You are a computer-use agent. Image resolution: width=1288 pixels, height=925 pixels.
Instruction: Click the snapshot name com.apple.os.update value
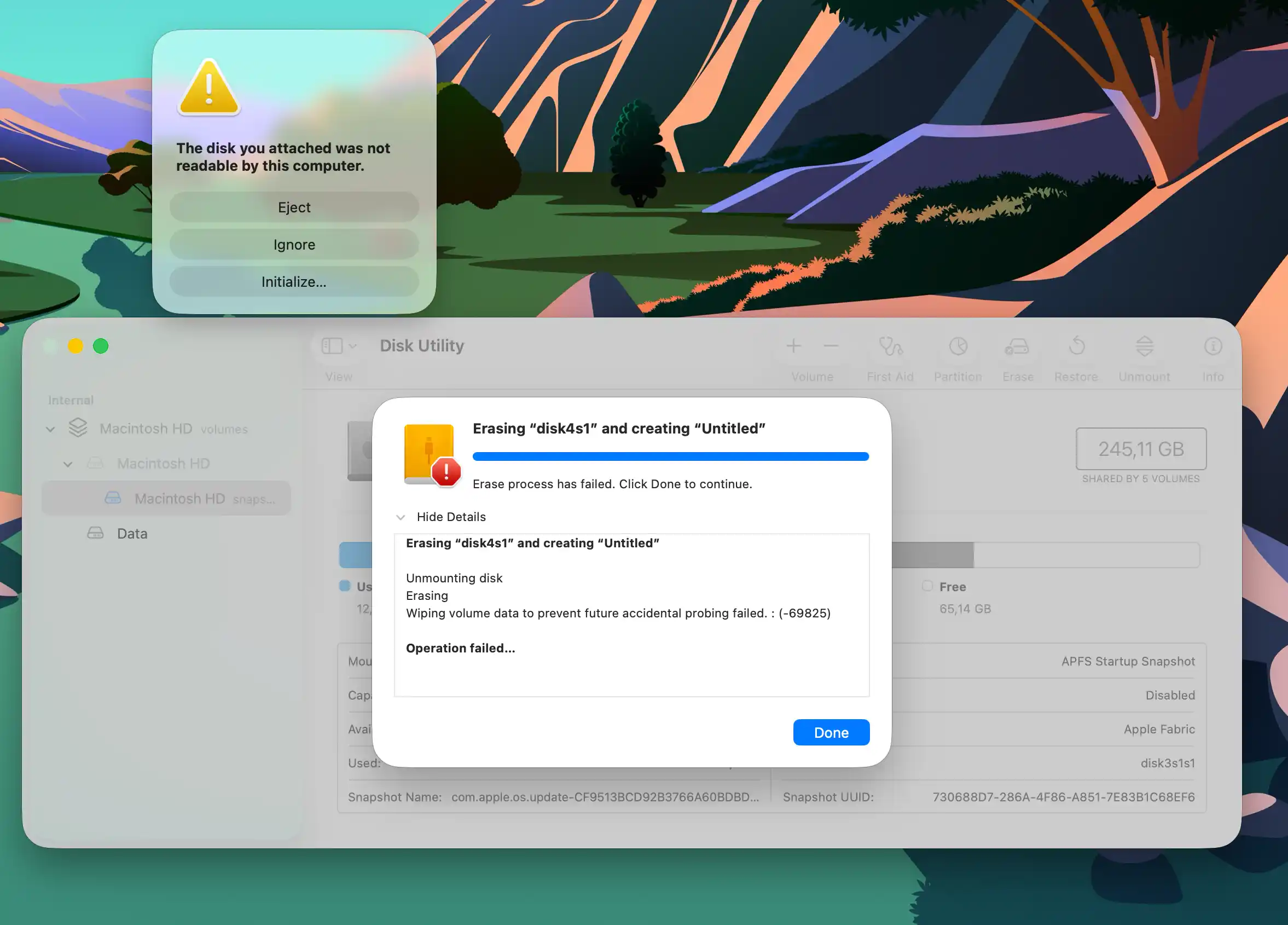[x=605, y=797]
